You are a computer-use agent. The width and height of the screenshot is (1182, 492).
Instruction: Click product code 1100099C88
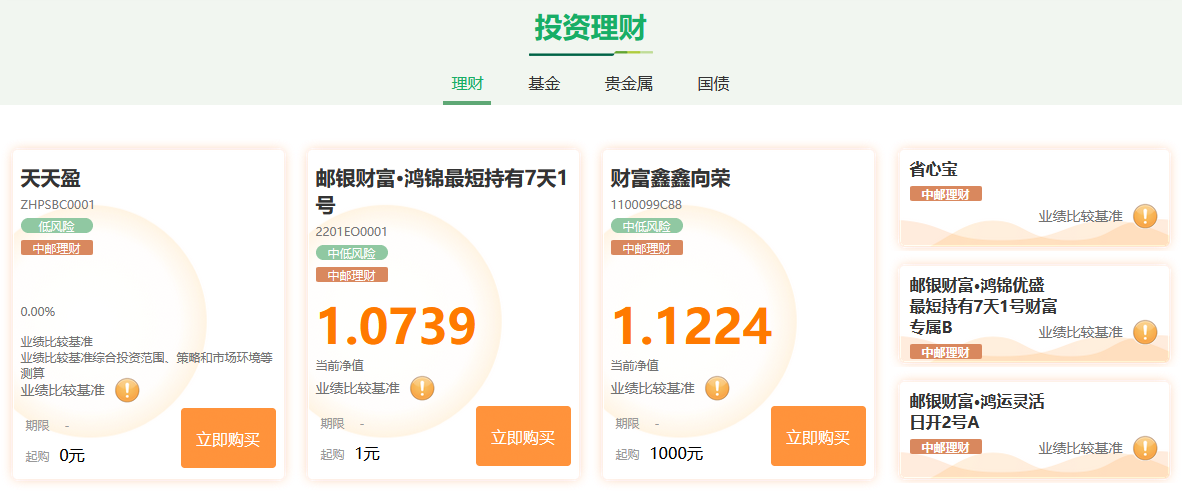646,204
